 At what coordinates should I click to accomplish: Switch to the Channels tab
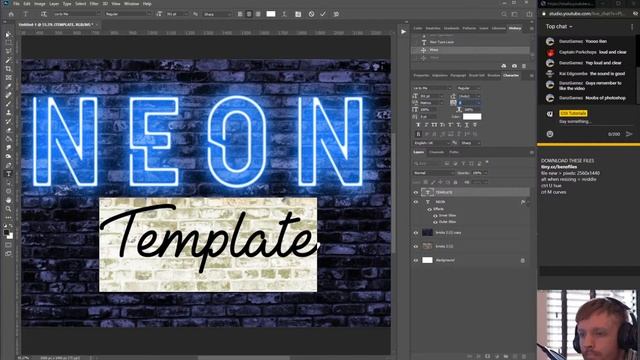point(436,152)
